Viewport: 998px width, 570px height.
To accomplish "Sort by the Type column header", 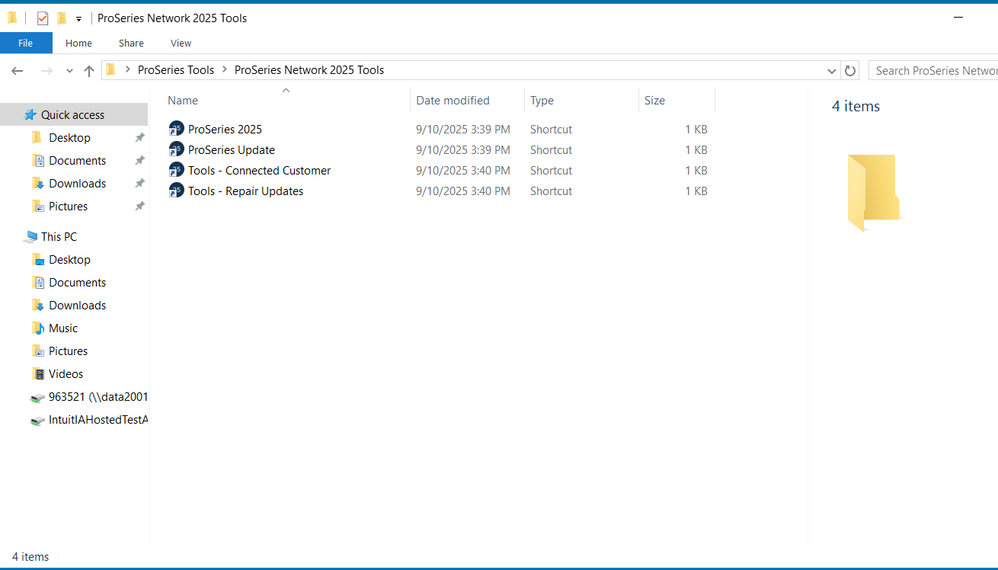I will [542, 101].
